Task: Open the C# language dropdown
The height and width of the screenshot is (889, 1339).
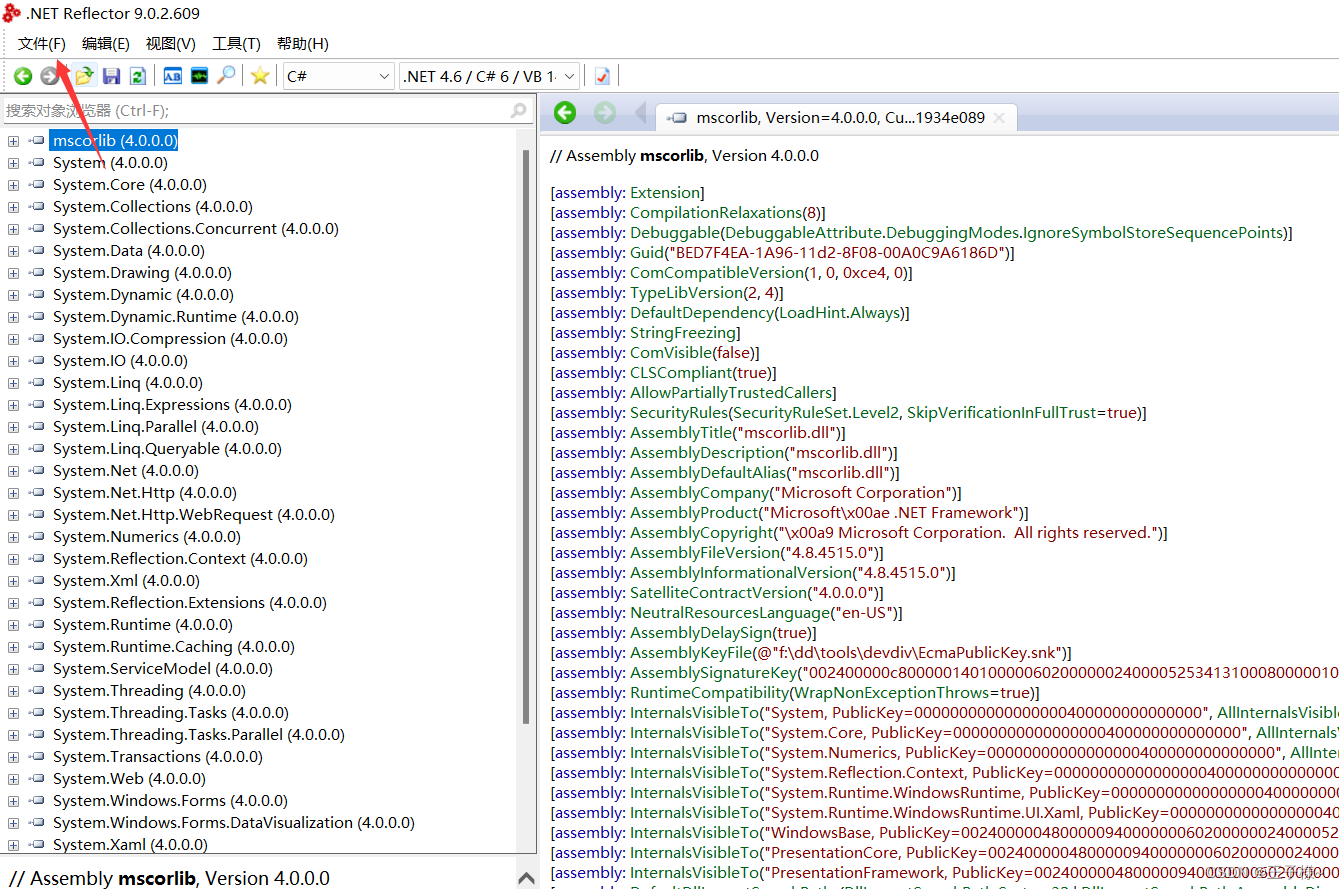Action: coord(338,76)
